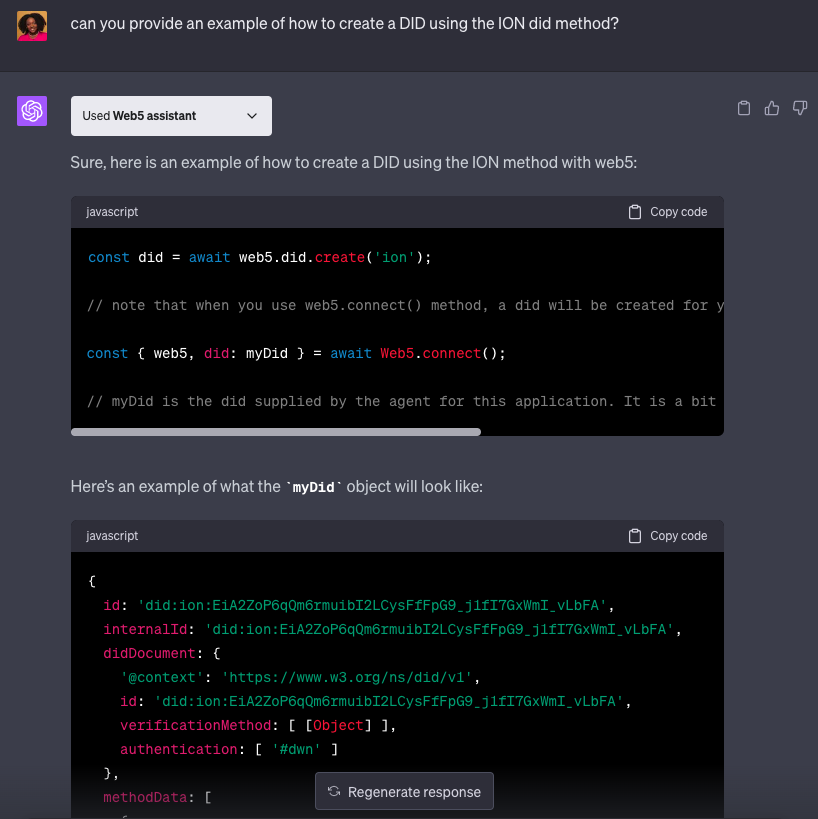Click the inline code word myDid
This screenshot has width=818, height=819.
313,487
